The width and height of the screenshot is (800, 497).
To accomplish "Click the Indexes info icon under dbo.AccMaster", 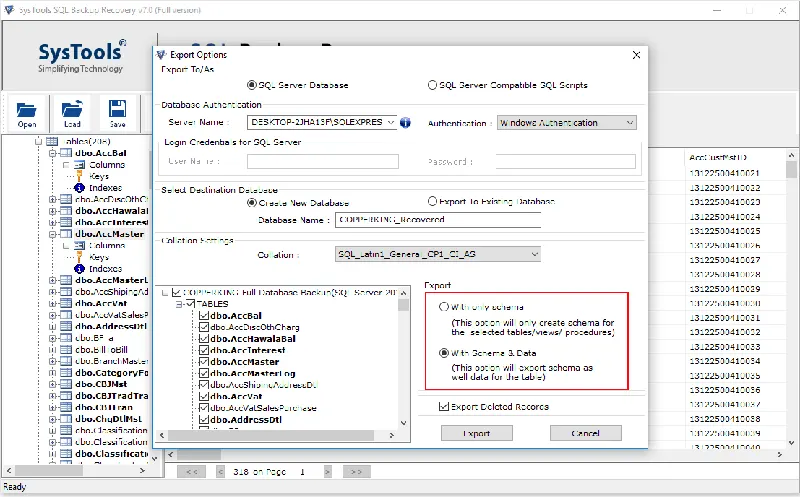I will (80, 269).
